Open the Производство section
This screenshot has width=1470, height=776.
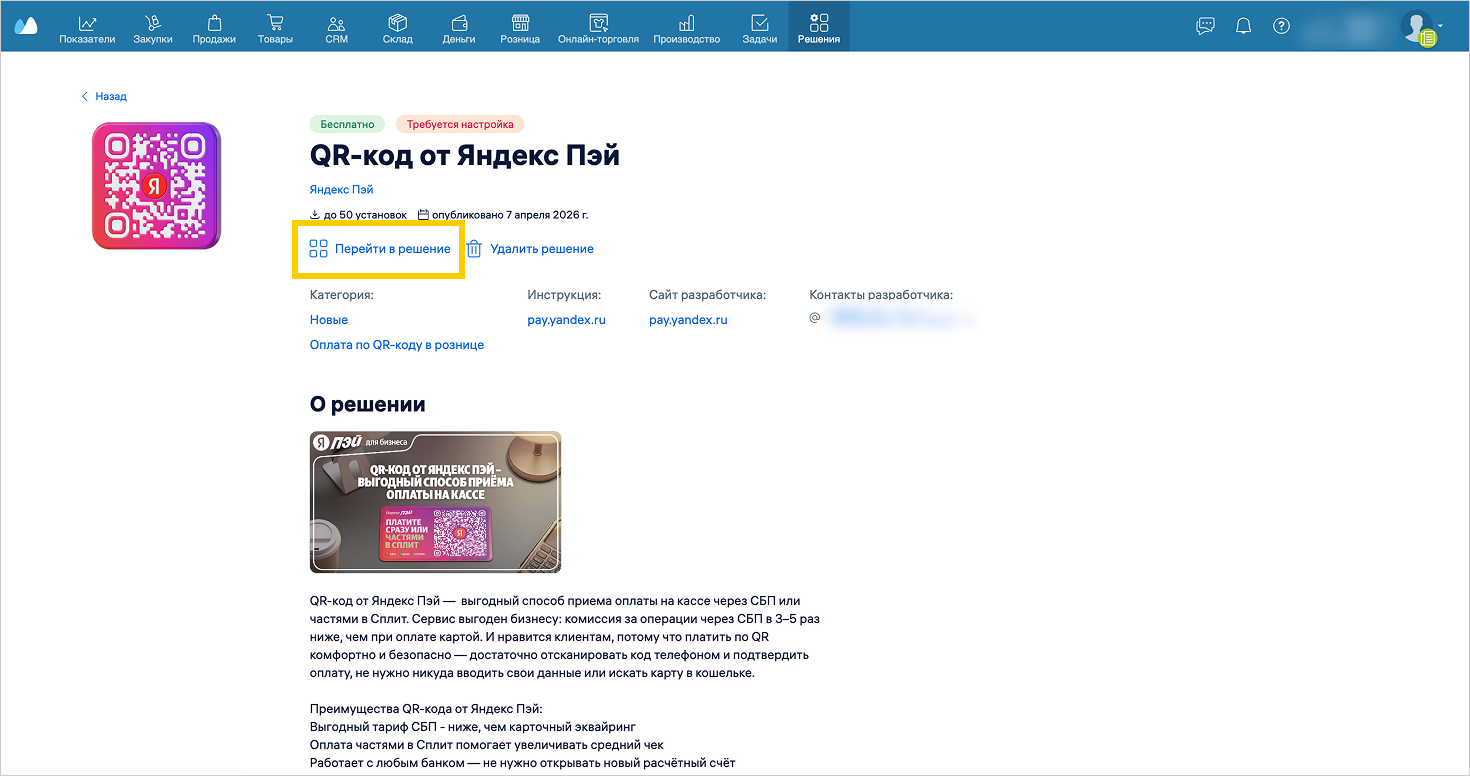687,27
